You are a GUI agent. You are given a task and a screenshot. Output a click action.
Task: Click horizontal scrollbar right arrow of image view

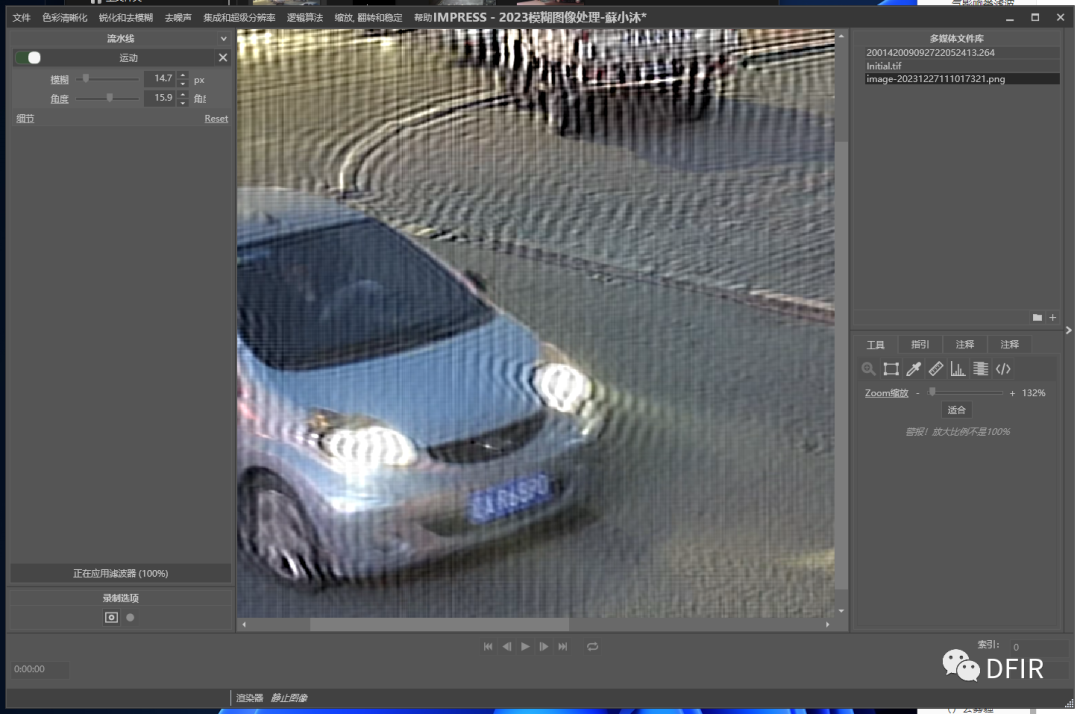tap(827, 624)
